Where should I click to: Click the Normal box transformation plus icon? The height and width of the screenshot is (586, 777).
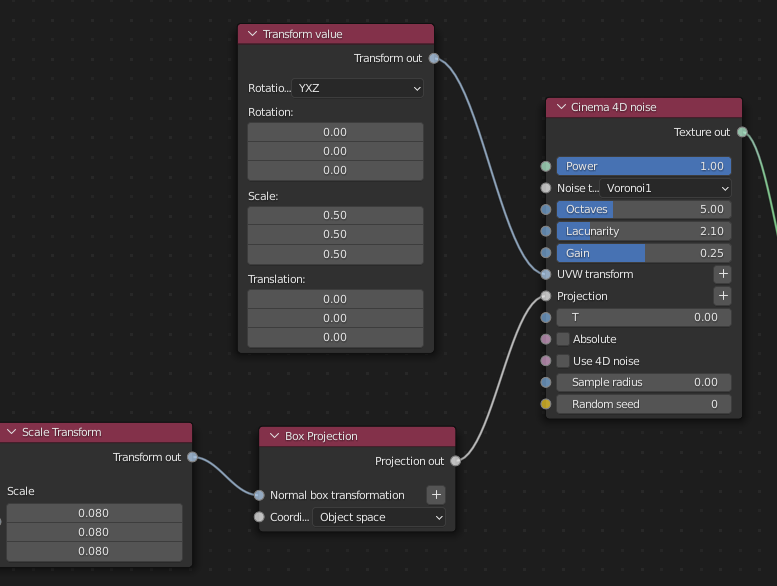[436, 495]
